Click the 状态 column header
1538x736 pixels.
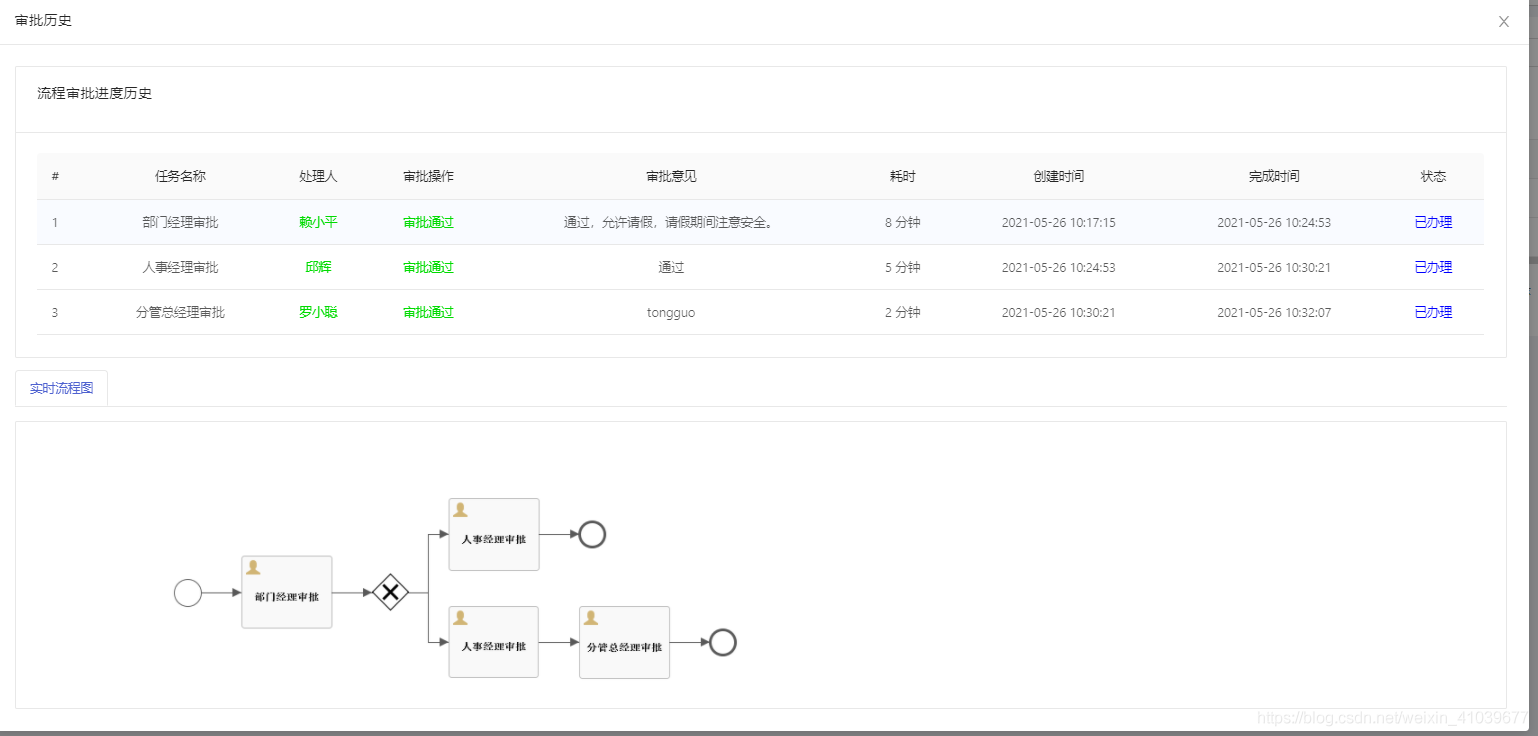[x=1433, y=176]
